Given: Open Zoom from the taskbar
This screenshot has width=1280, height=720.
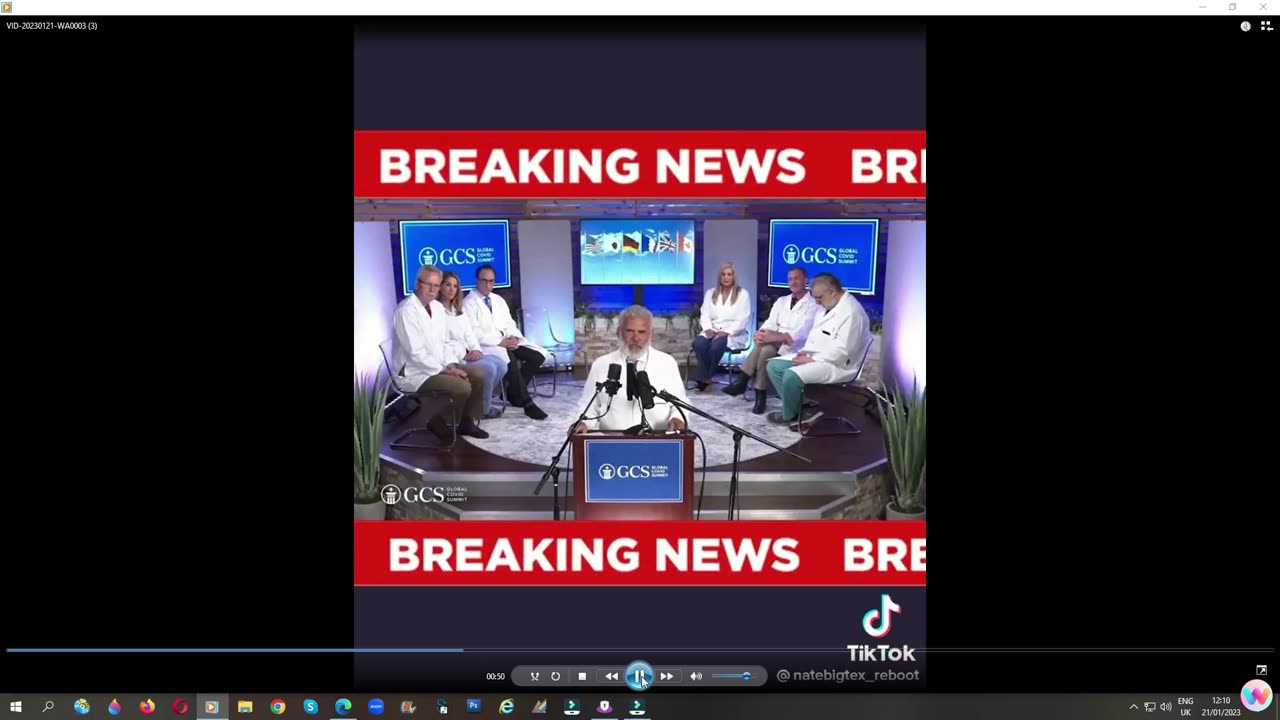Looking at the screenshot, I should 376,707.
